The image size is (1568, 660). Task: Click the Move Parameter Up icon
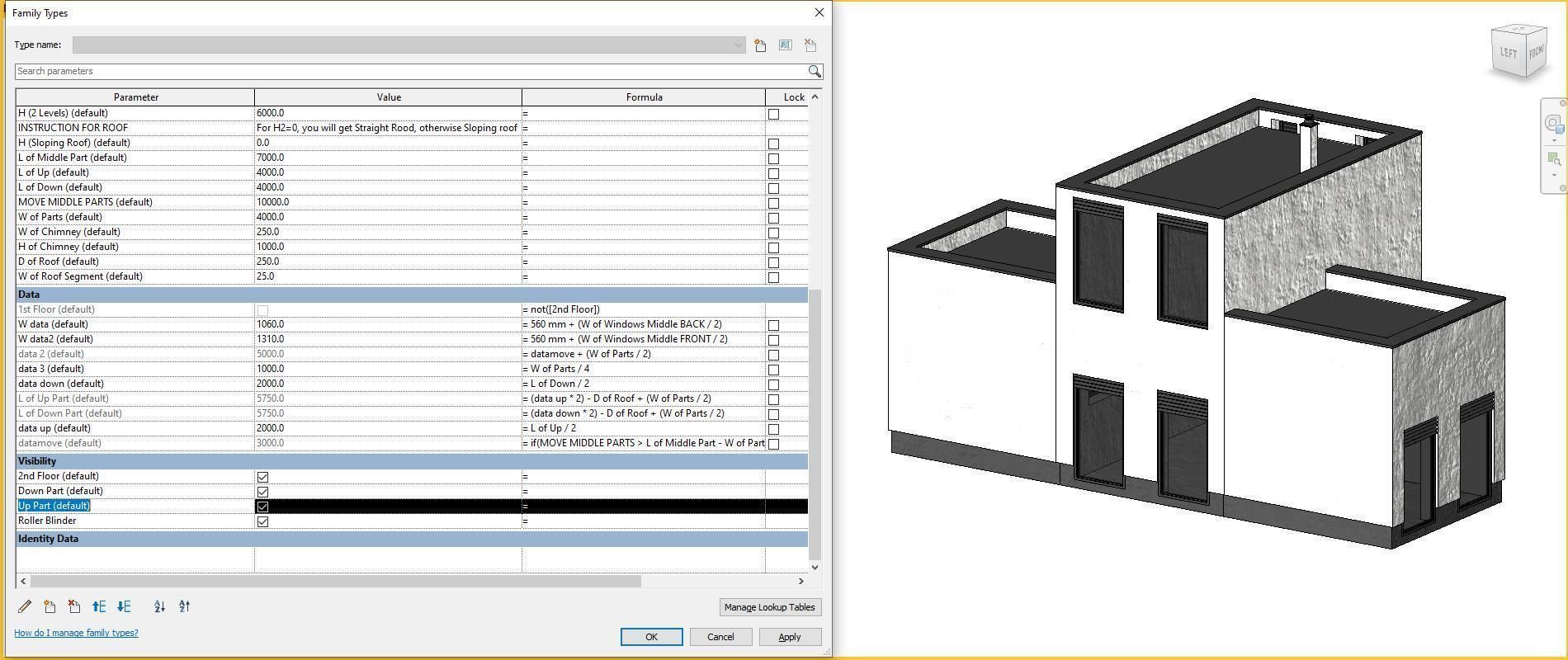coord(99,606)
